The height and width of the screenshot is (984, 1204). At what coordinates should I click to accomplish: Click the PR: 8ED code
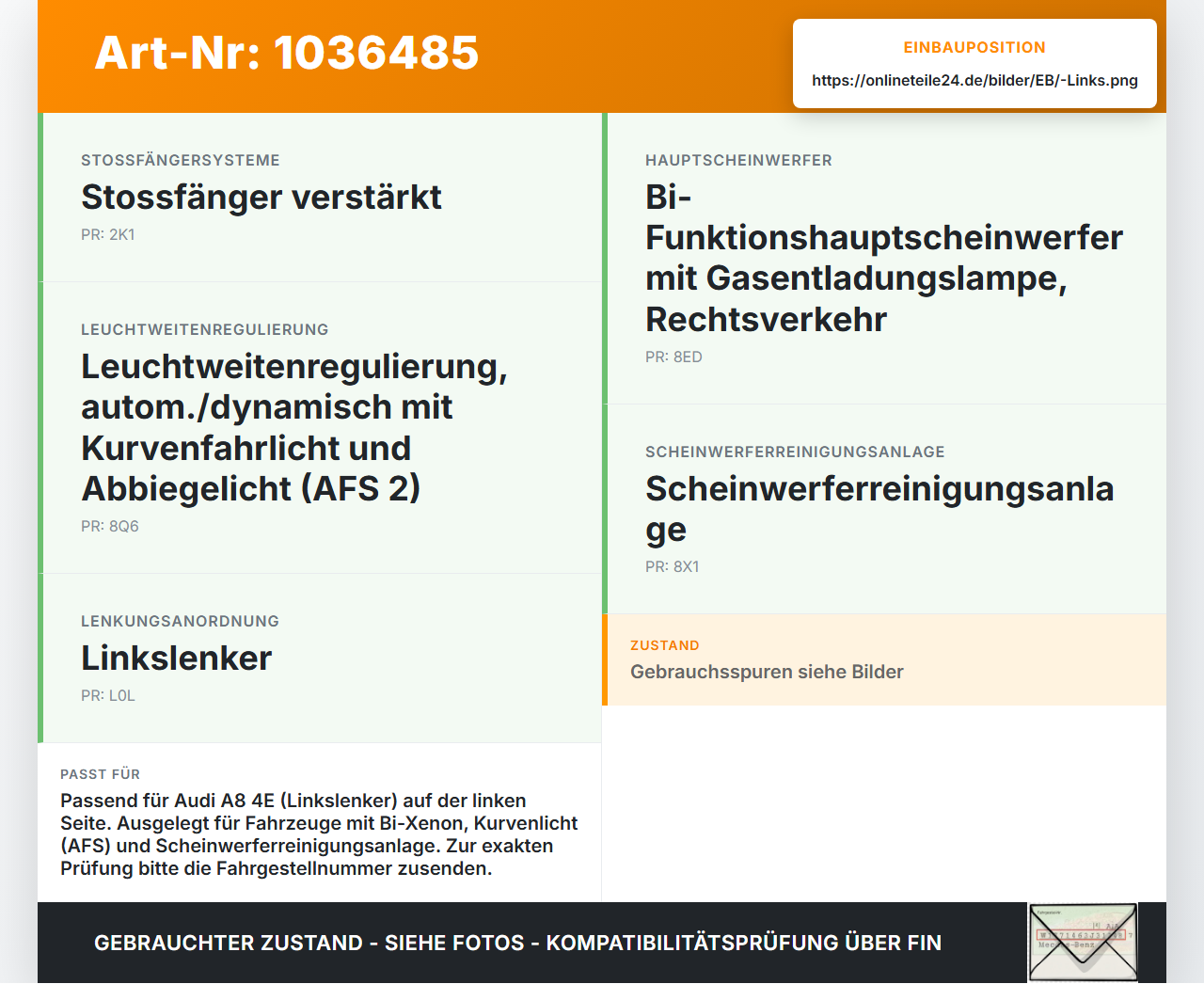click(x=673, y=357)
